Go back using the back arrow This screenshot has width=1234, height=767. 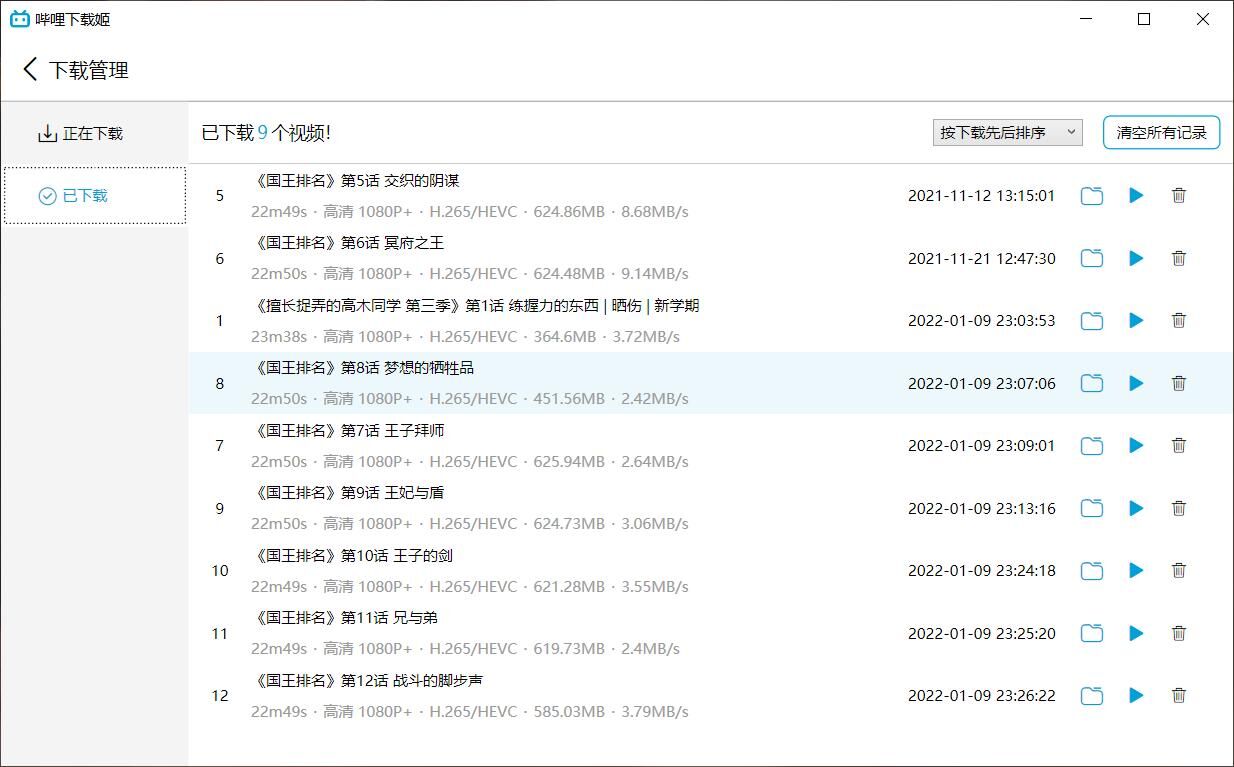[x=30, y=70]
